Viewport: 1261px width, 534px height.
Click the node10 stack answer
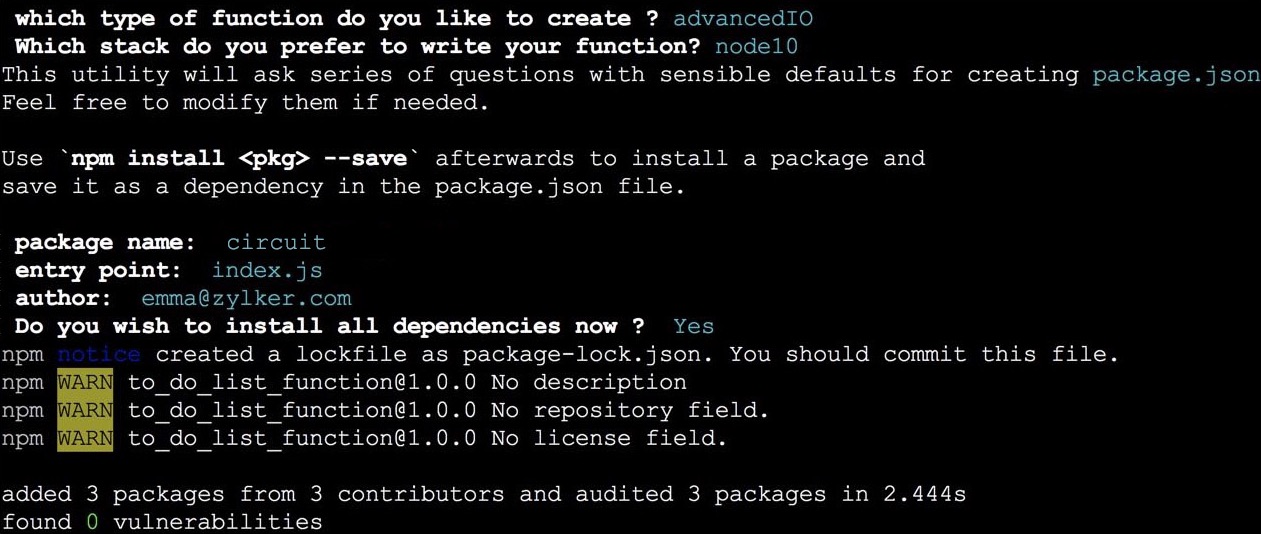[756, 46]
